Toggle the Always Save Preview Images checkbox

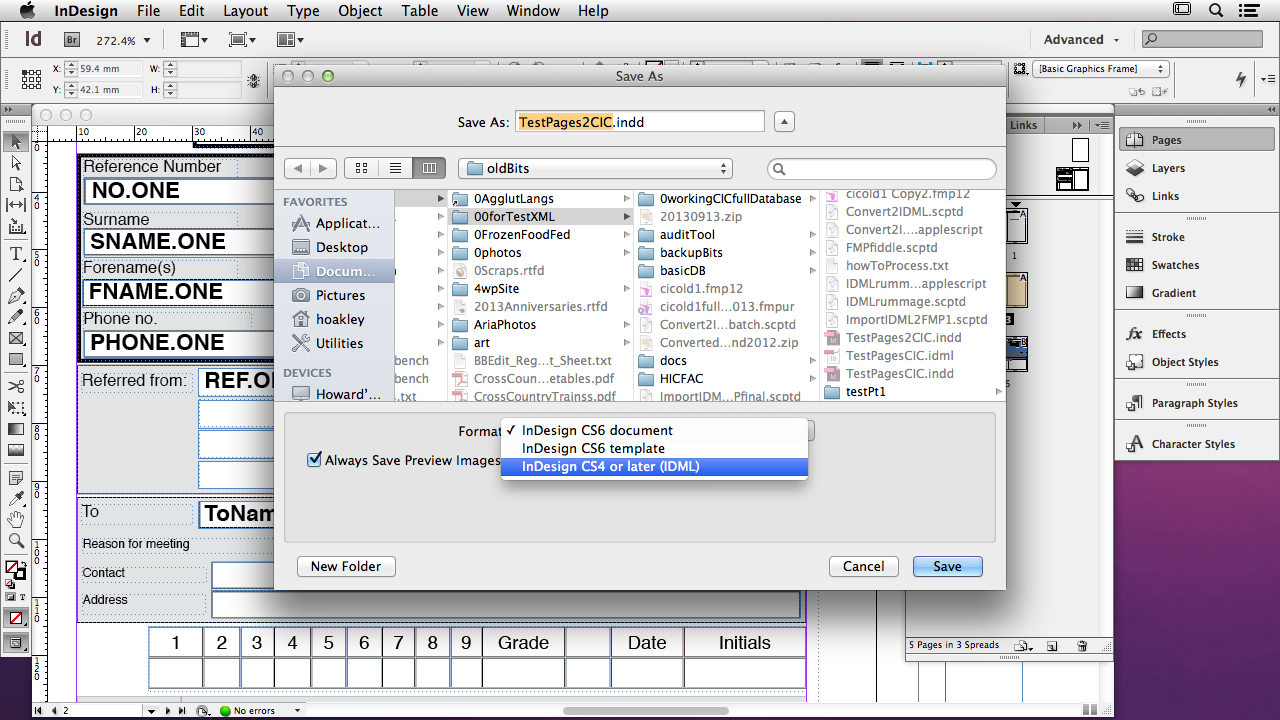[x=314, y=460]
